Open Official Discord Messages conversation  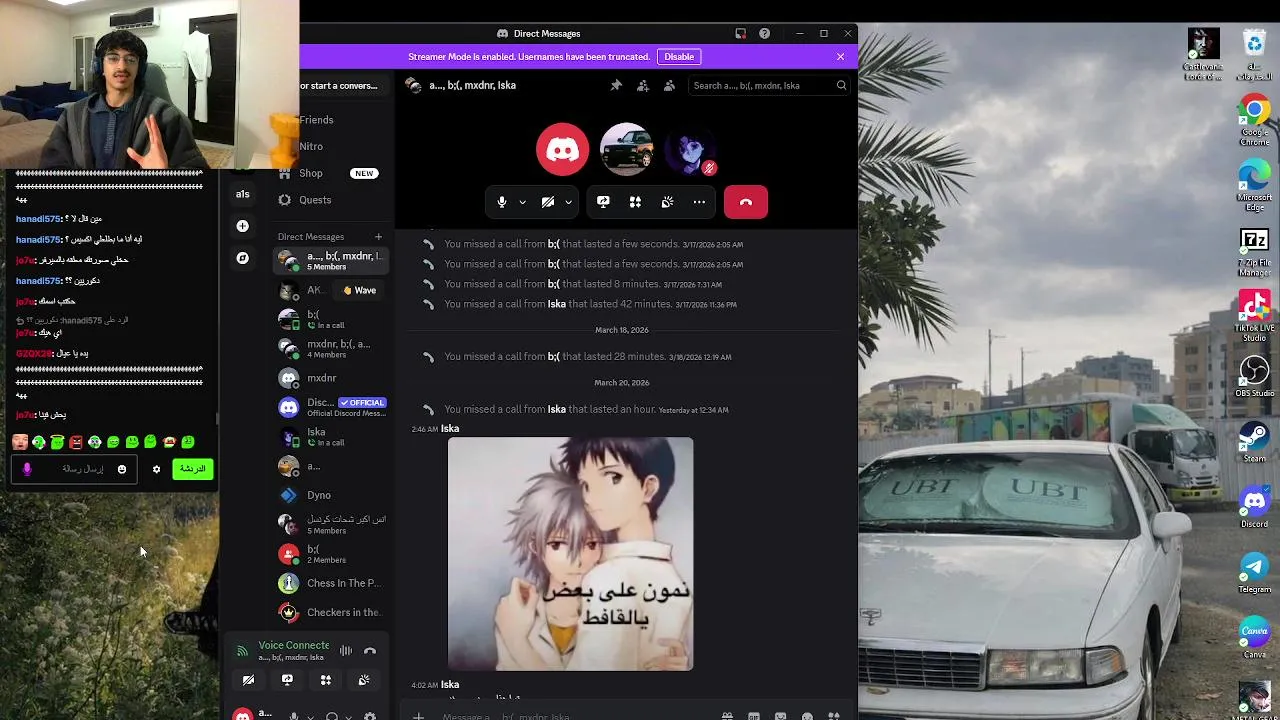[x=330, y=407]
